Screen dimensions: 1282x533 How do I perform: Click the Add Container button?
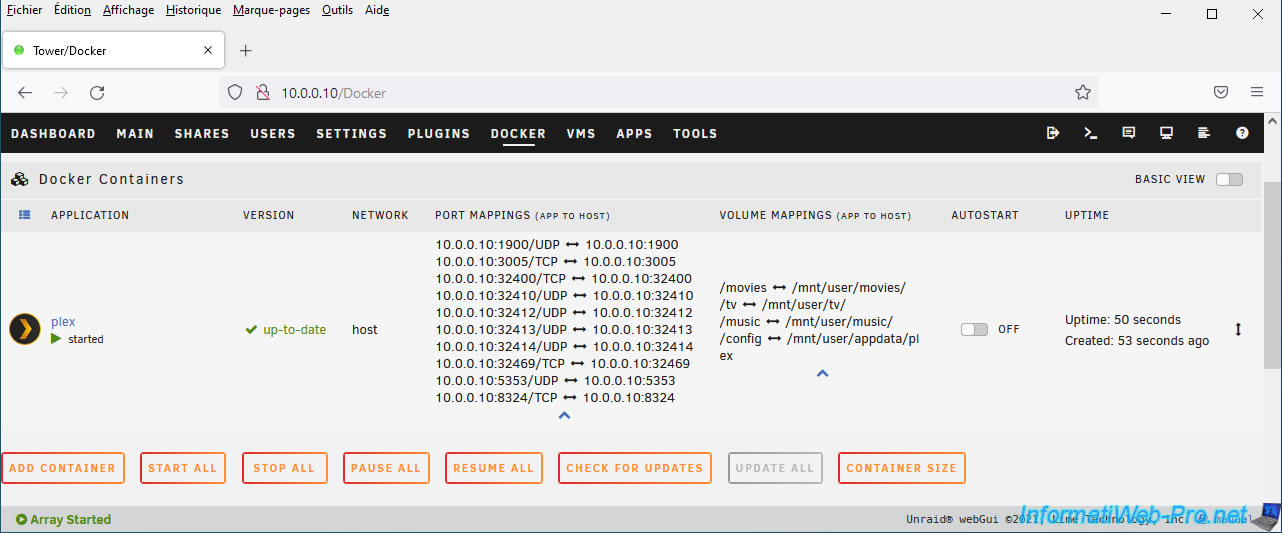(63, 468)
